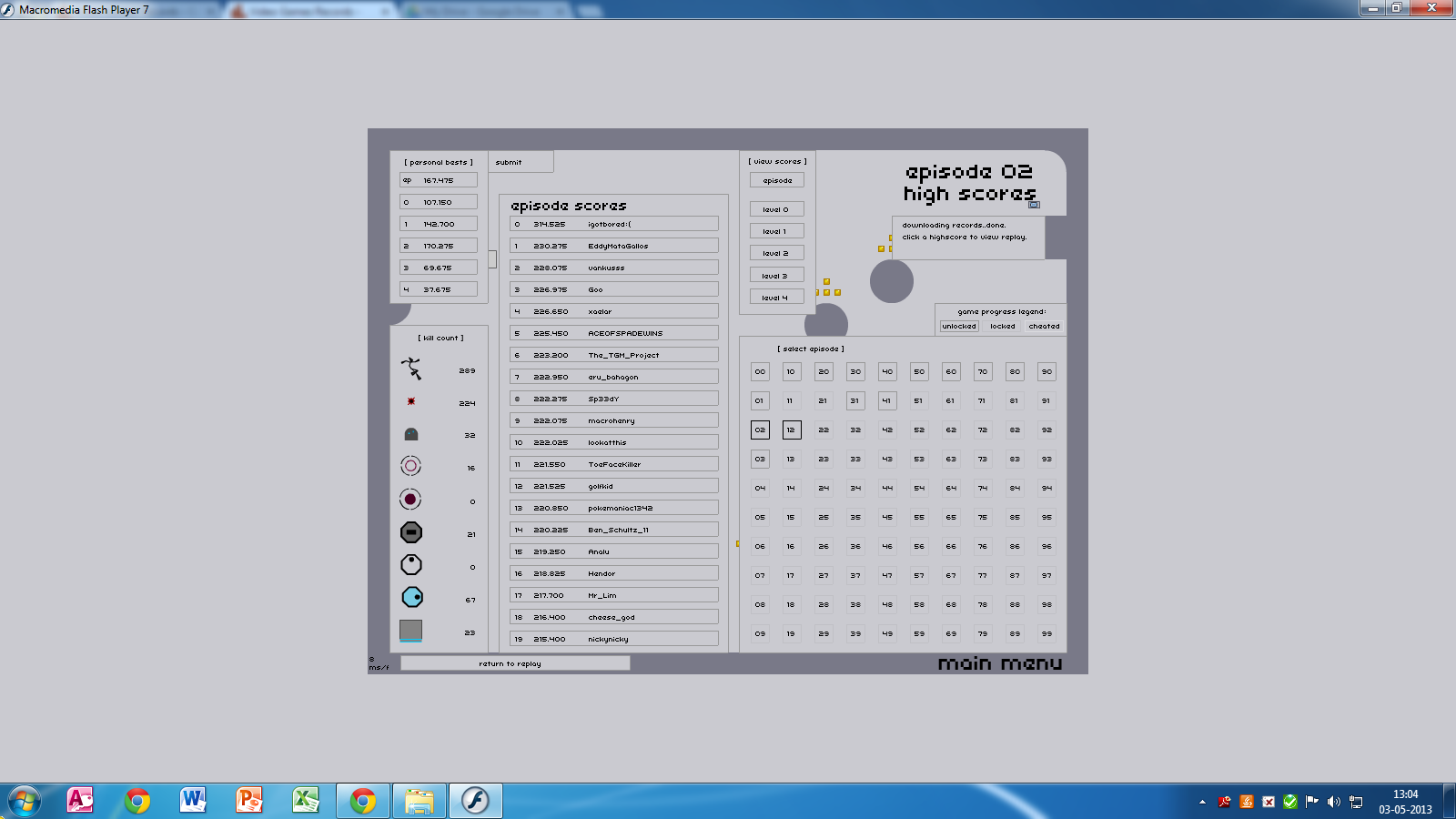The width and height of the screenshot is (1456, 819).
Task: Click the red mine icon in kill count
Action: pos(411,401)
